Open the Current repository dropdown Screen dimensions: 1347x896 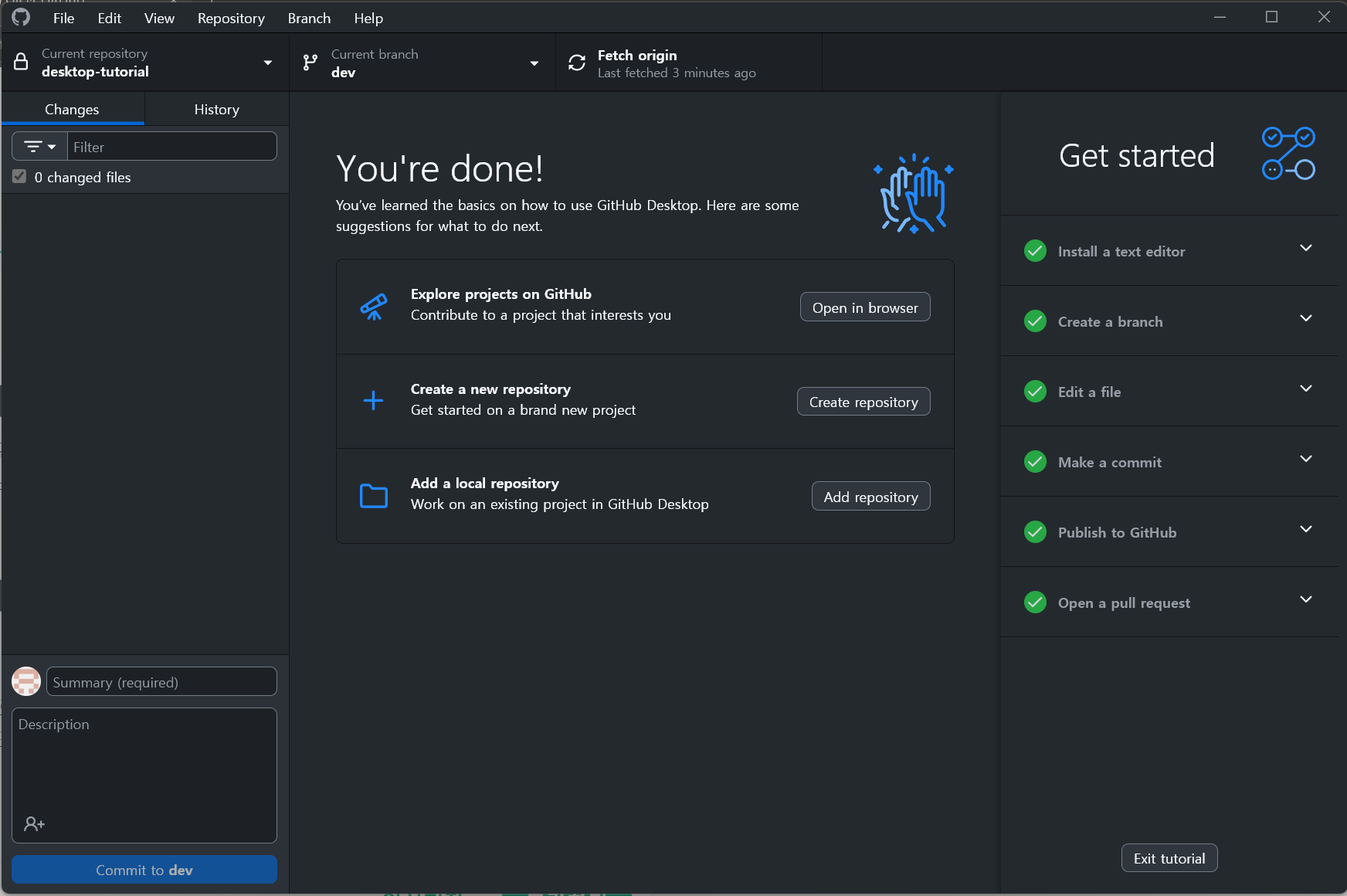[268, 62]
